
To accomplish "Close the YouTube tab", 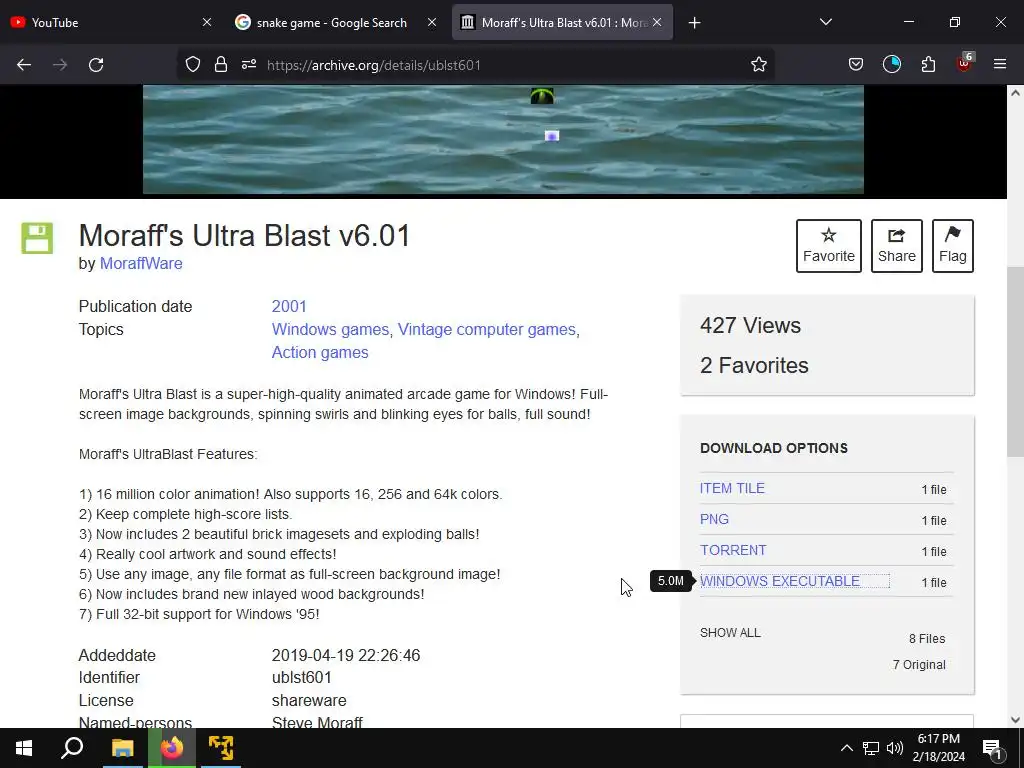I will (x=207, y=22).
